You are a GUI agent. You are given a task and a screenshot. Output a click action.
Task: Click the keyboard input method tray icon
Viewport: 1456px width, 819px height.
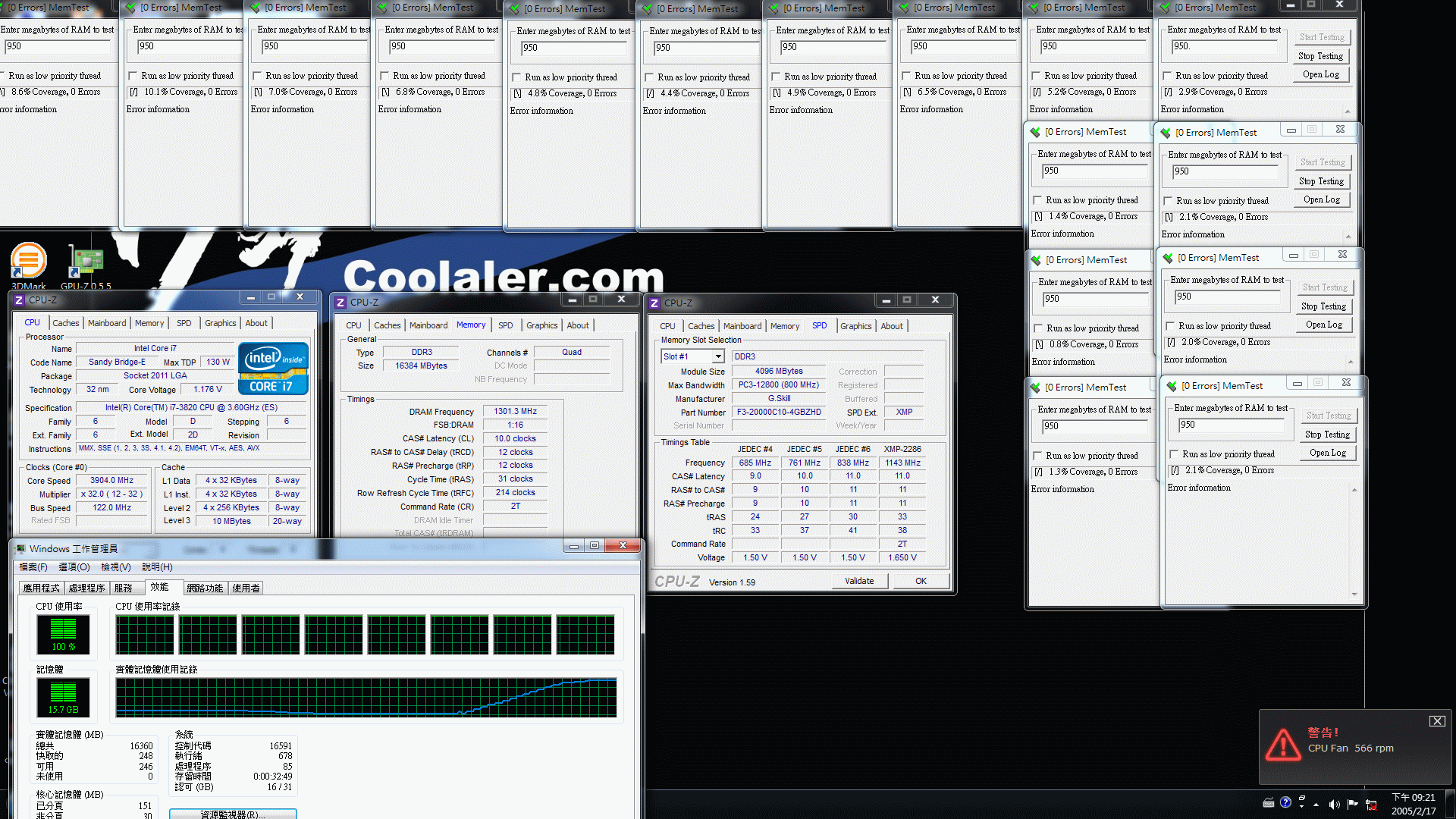[x=1268, y=803]
